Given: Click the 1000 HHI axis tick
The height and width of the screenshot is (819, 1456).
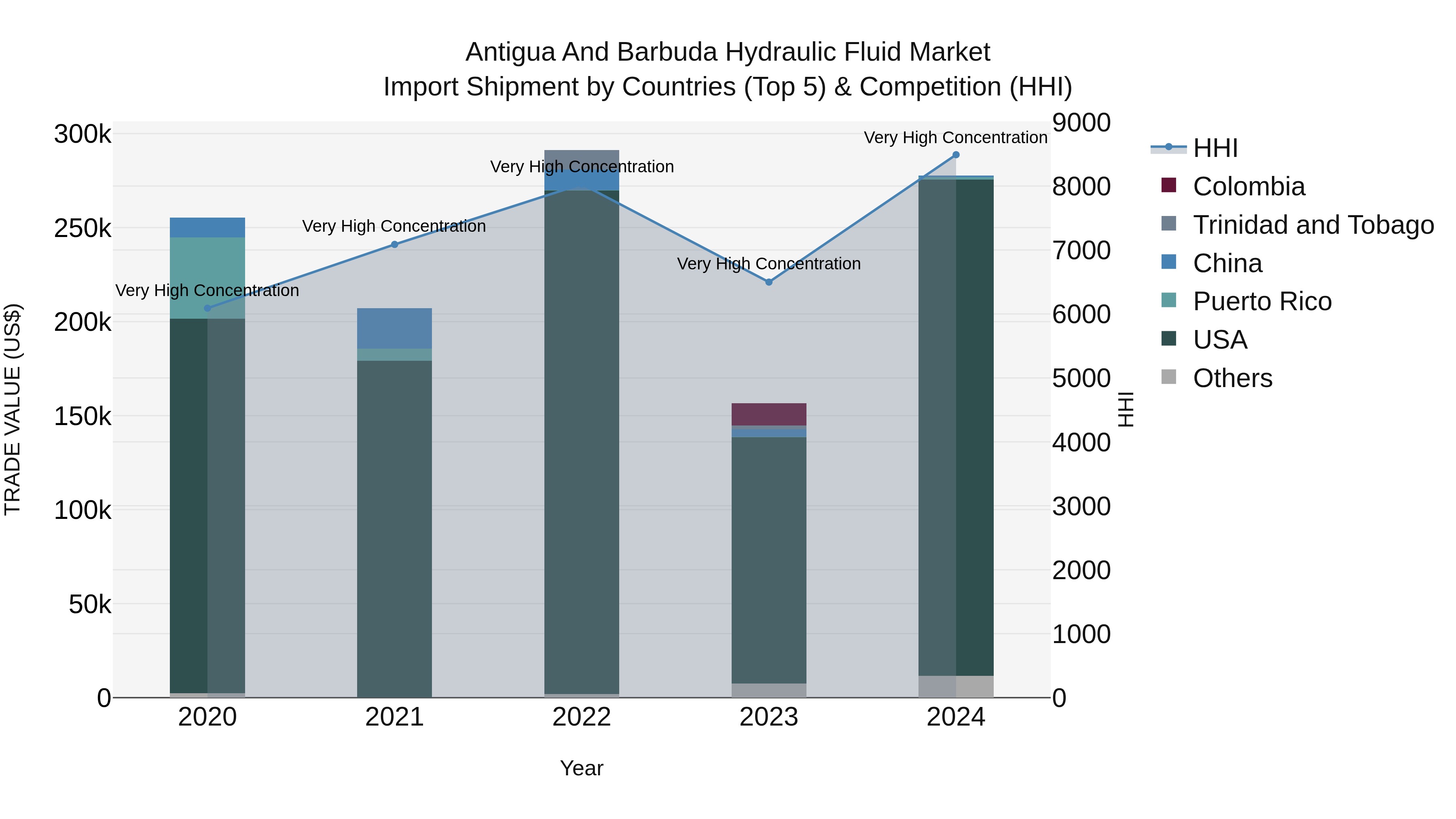Looking at the screenshot, I should 1081,634.
